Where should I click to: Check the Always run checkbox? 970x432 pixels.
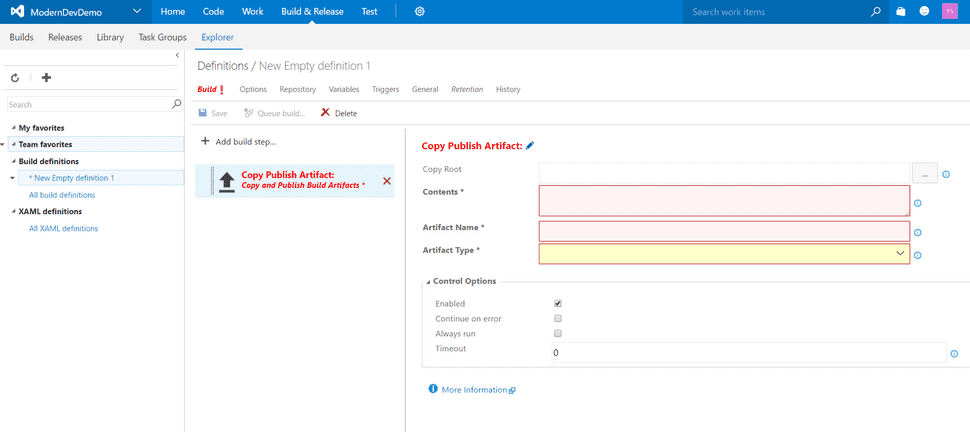point(557,334)
